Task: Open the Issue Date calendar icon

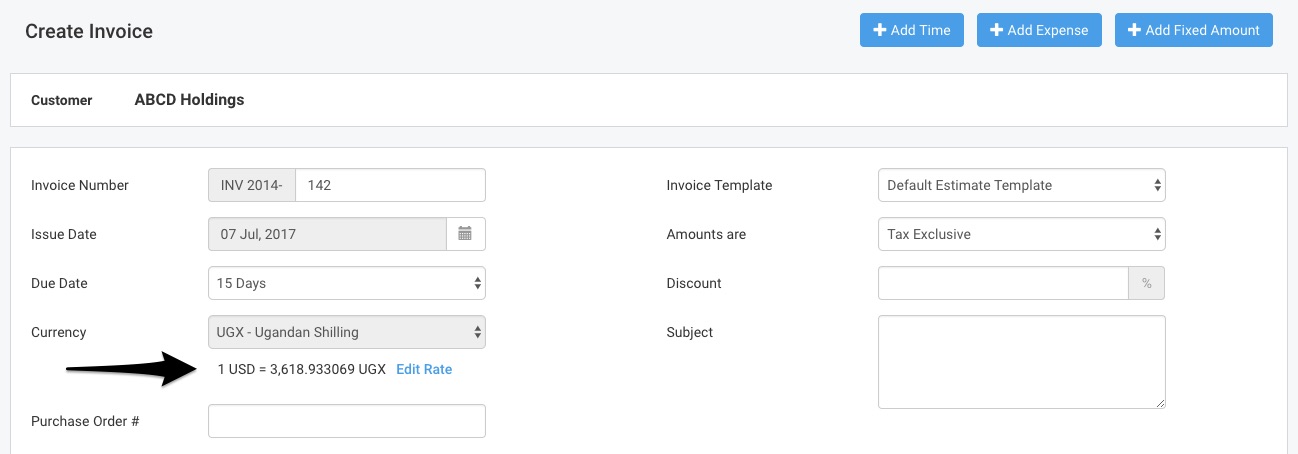Action: [465, 234]
